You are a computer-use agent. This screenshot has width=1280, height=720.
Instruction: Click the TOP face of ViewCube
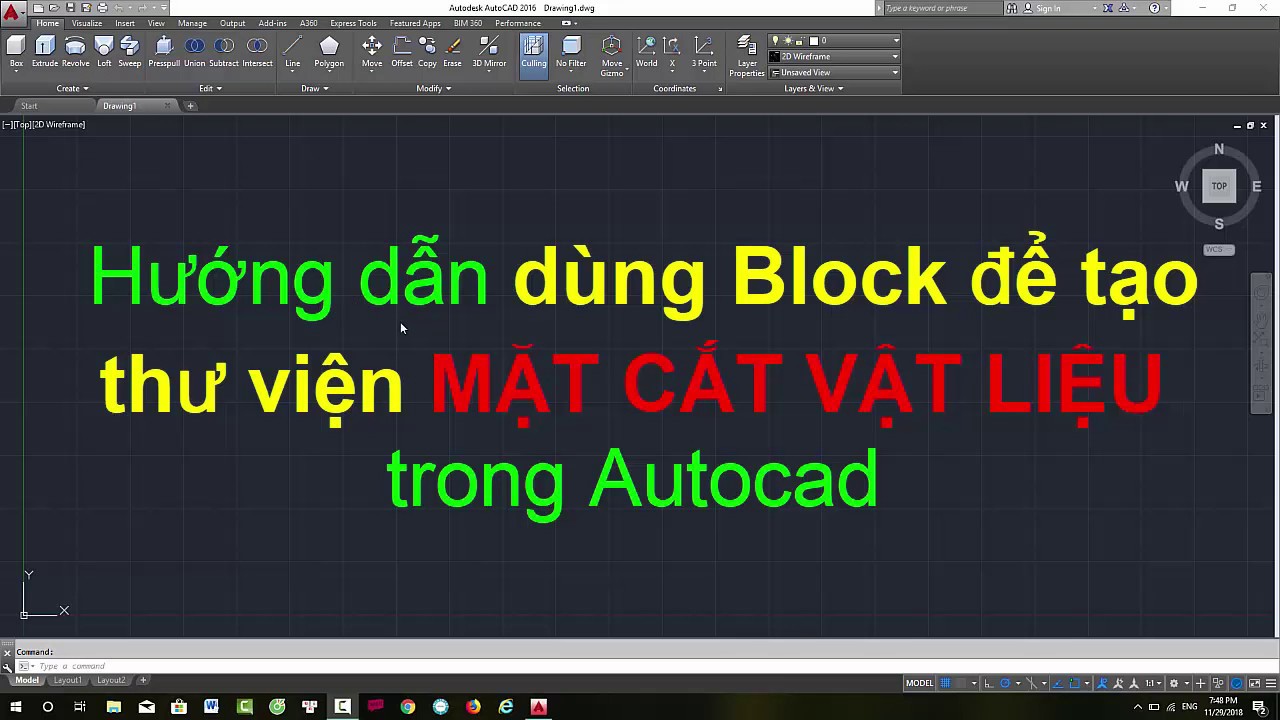[1219, 186]
